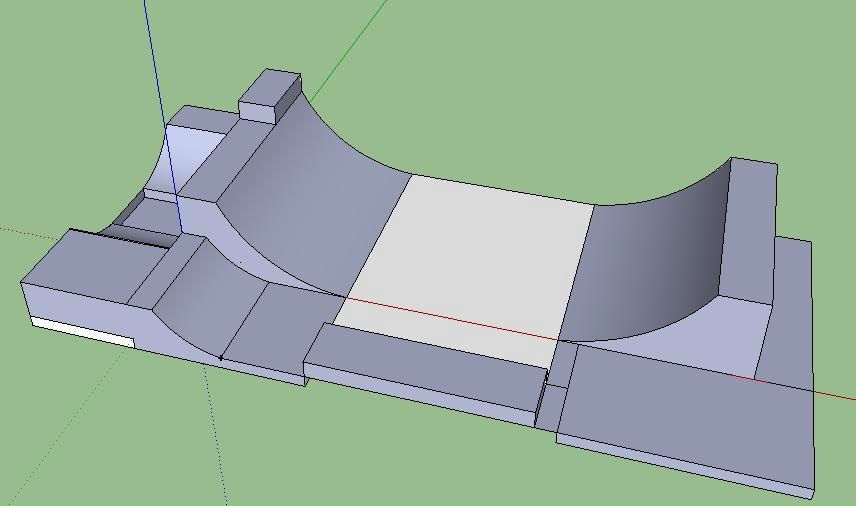Click the red axis line at far right
856x506 pixels.
(835, 393)
